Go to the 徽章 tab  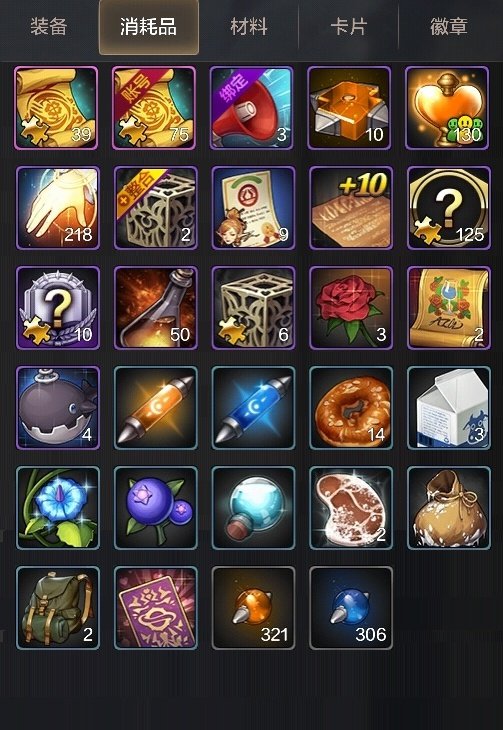coord(449,27)
